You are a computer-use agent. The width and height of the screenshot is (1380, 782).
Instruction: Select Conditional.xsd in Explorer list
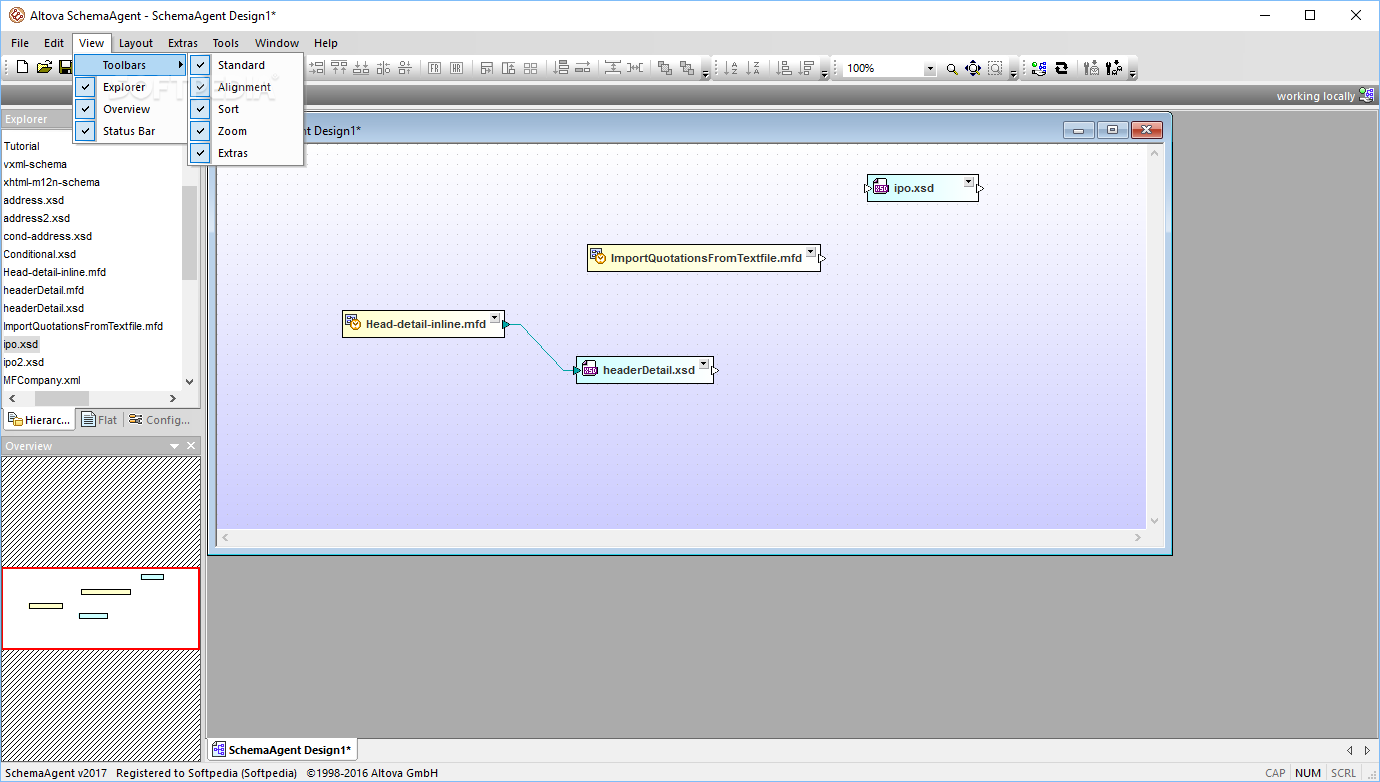(x=40, y=254)
